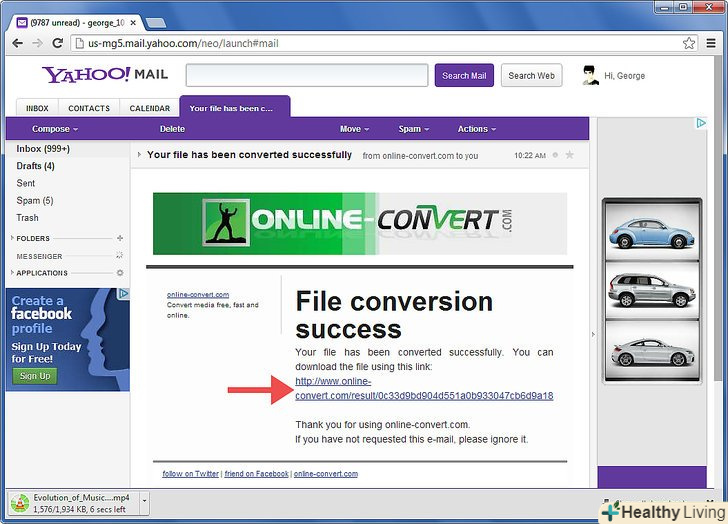Open the Sent folder
728x524 pixels.
(26, 183)
